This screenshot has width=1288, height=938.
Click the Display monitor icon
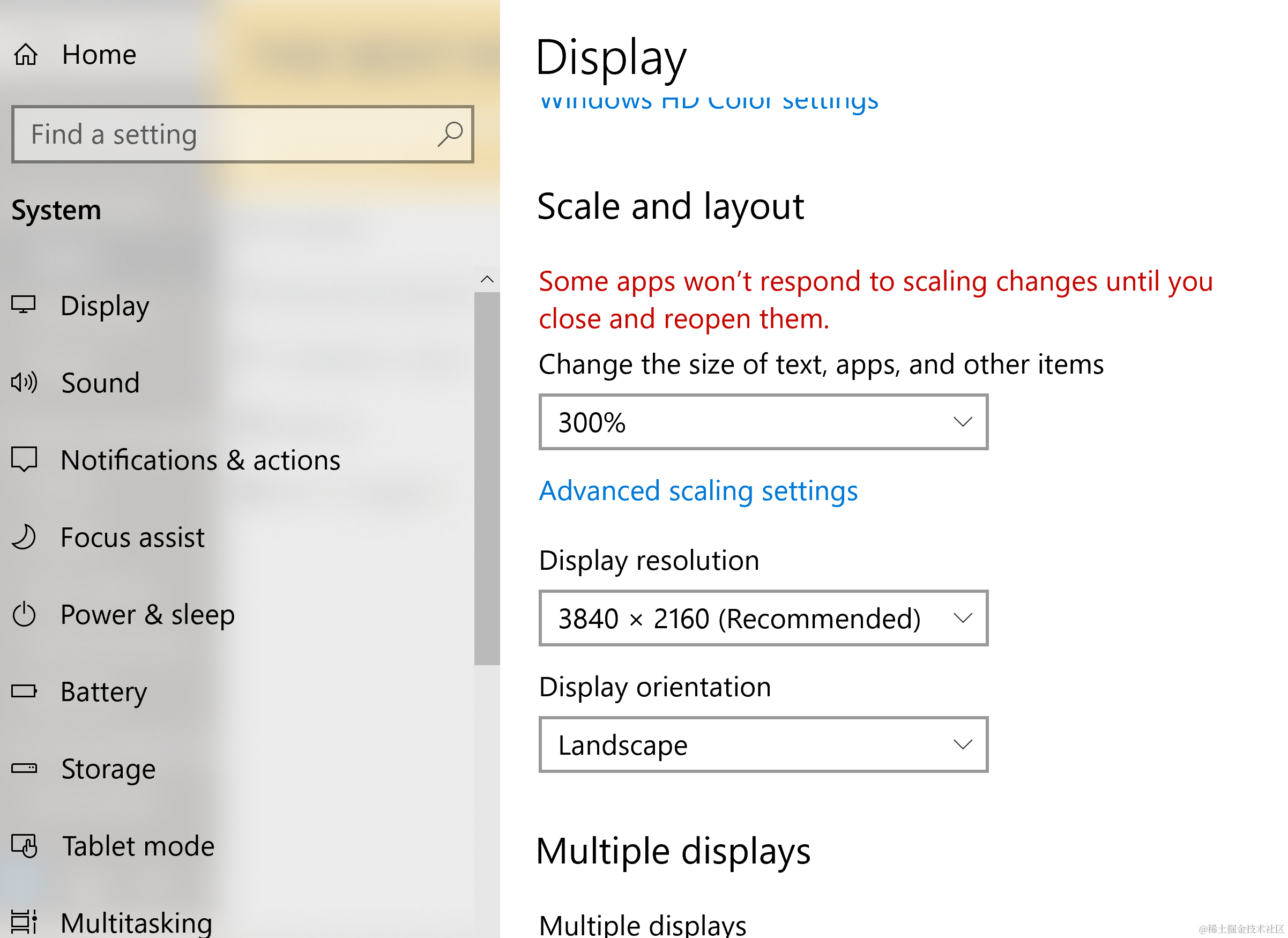pyautogui.click(x=24, y=305)
